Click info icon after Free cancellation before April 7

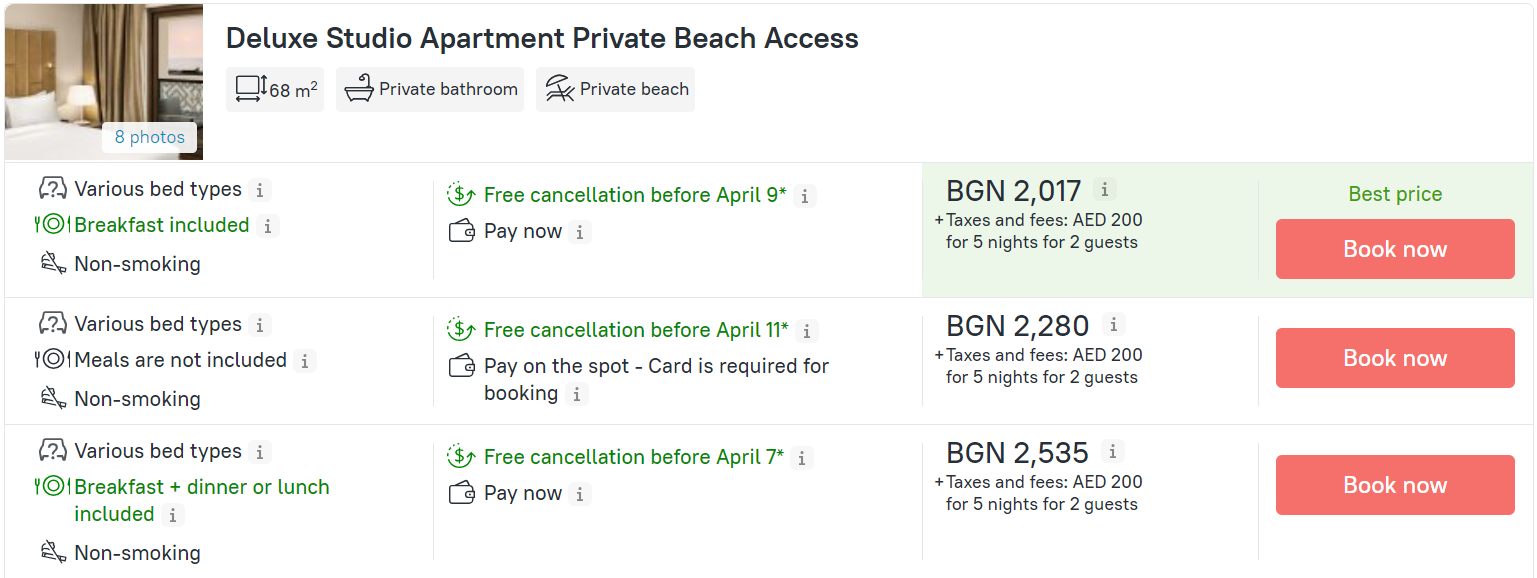803,458
